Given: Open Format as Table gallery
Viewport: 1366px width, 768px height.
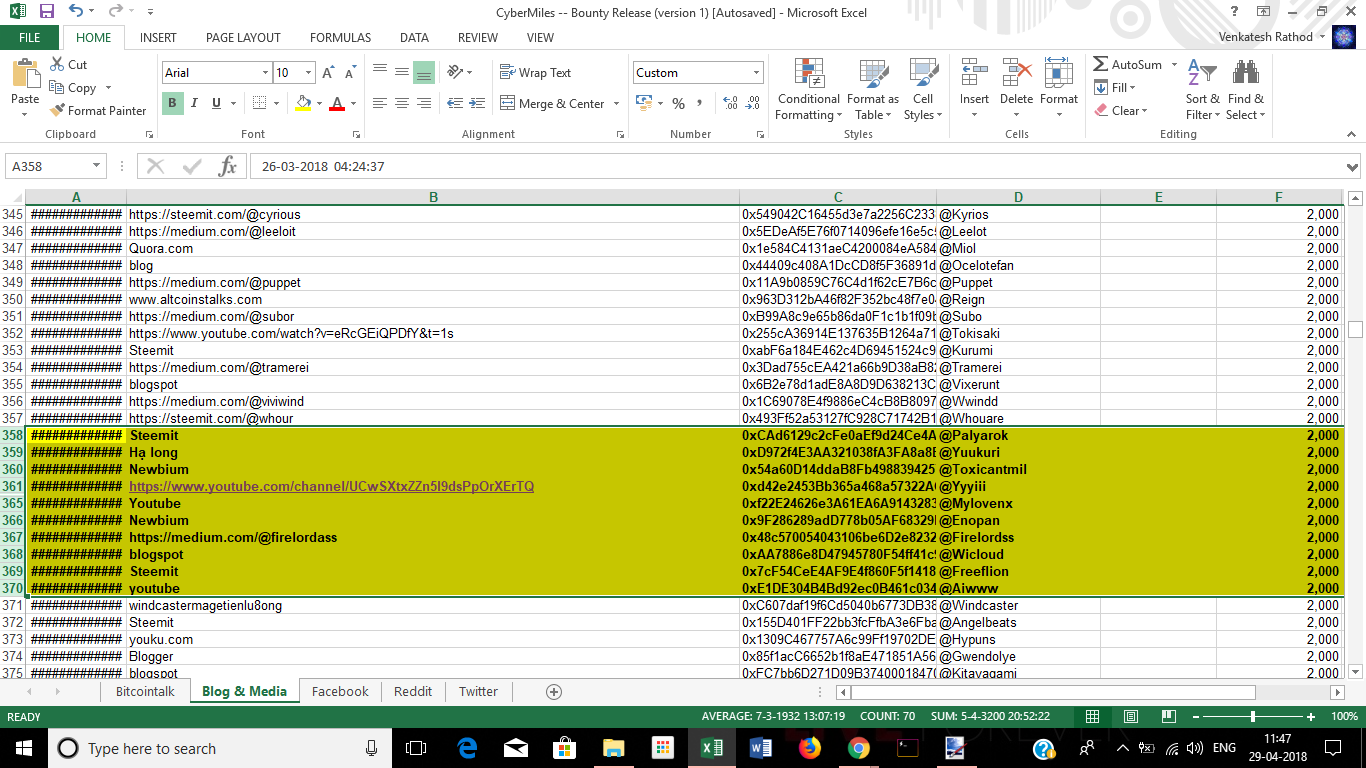Looking at the screenshot, I should pyautogui.click(x=872, y=90).
